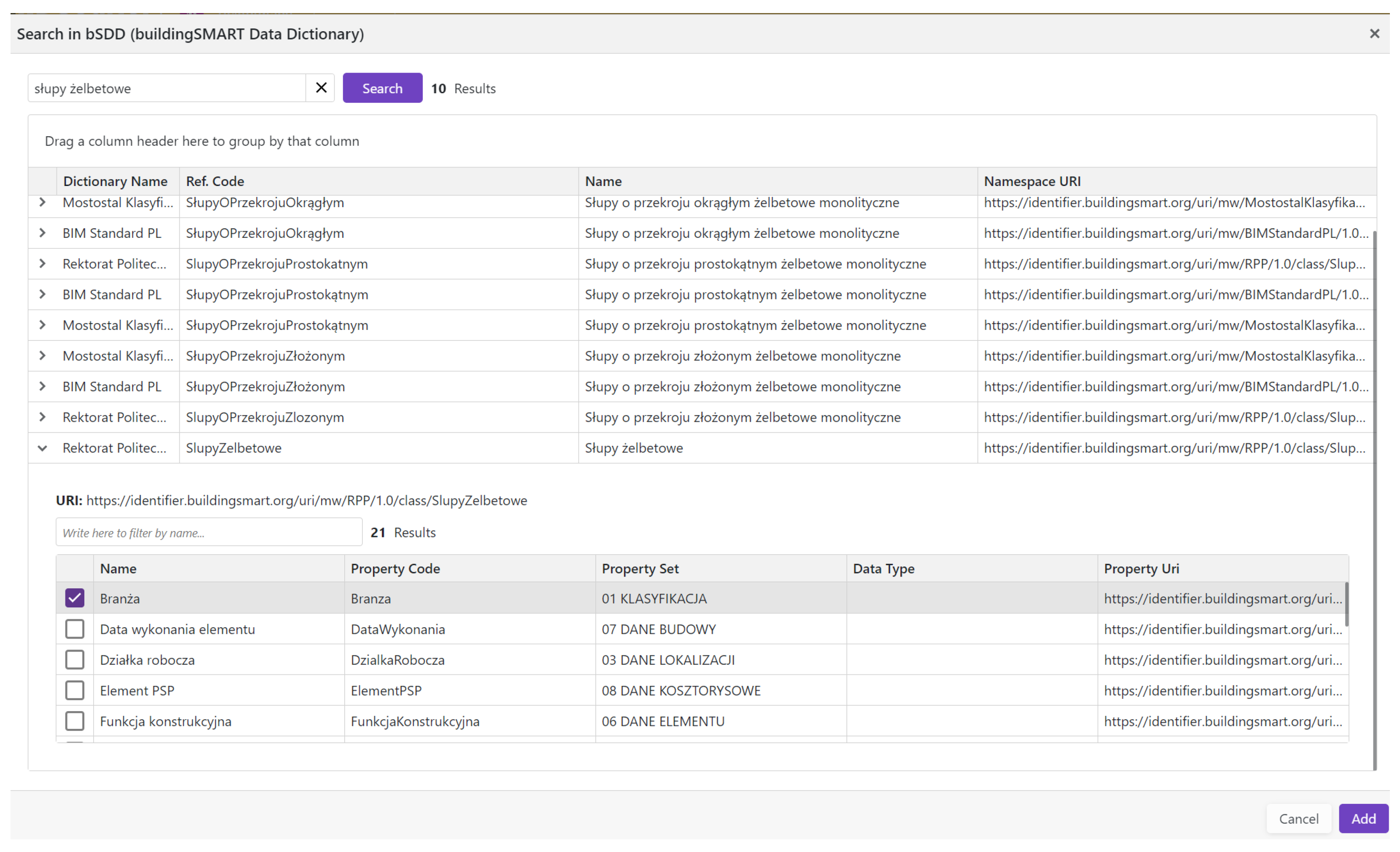Viewport: 1400px width, 852px height.
Task: Sort by the Property Set column header
Action: (641, 569)
